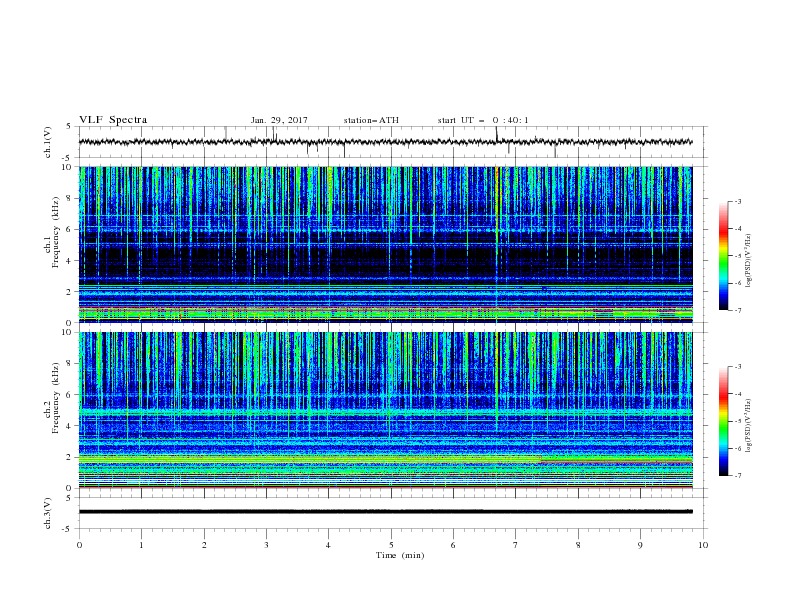Click the "-5" tick on ch.1(V) axis
The image size is (792, 612).
click(x=68, y=158)
